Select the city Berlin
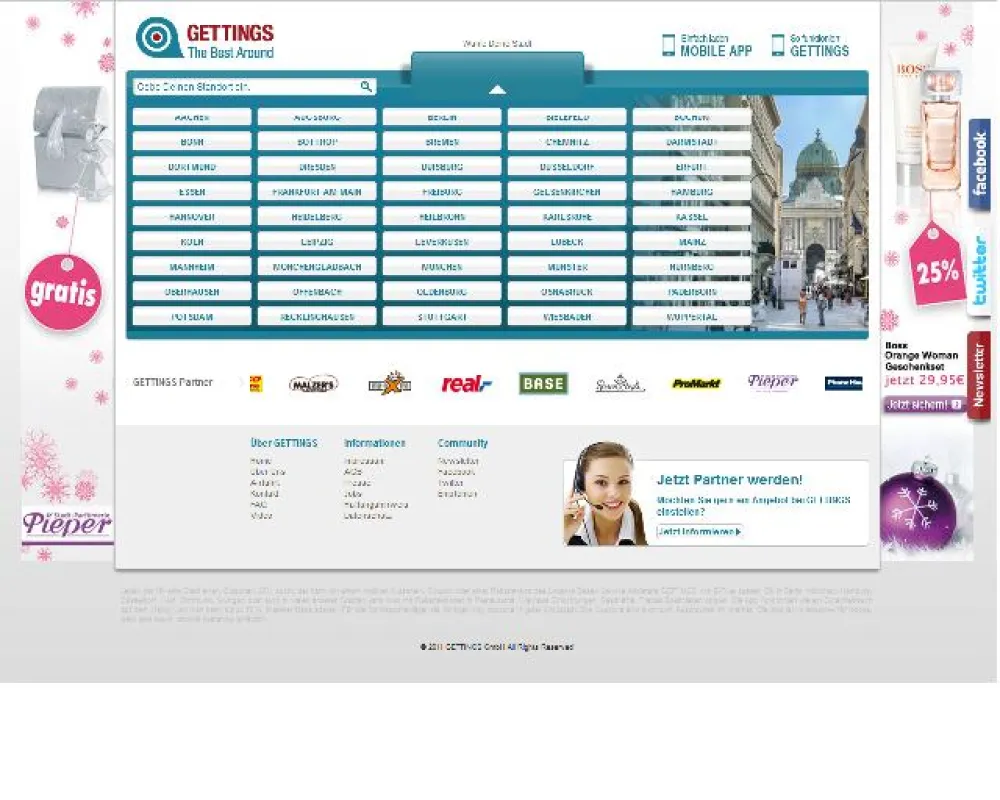The height and width of the screenshot is (800, 1000). [x=442, y=117]
